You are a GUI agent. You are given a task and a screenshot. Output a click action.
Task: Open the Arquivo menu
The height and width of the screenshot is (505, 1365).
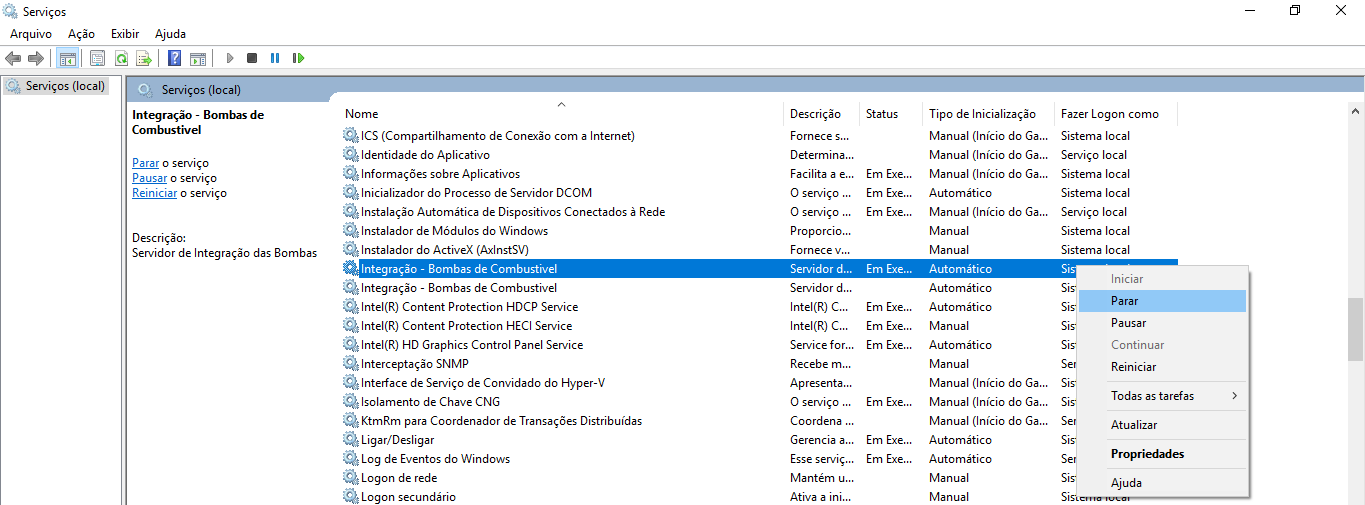(x=31, y=34)
